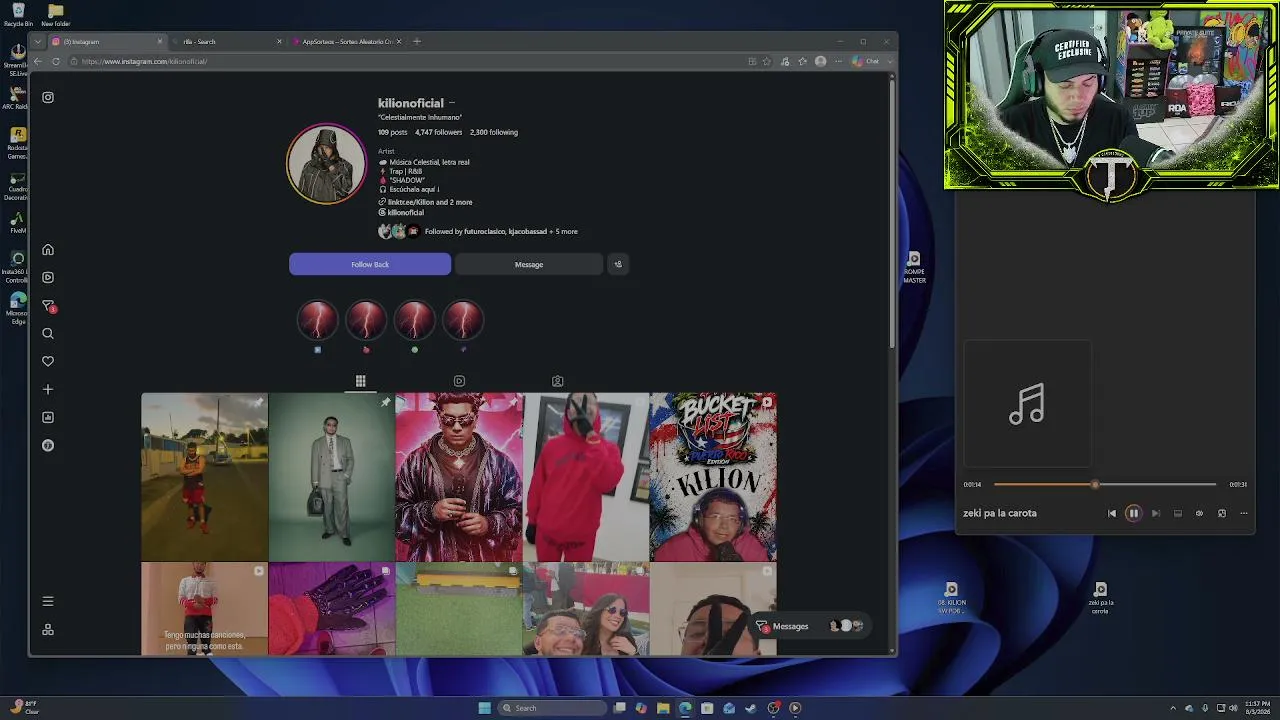1280x720 pixels.
Task: Pause the song in media player
Action: coord(1133,513)
